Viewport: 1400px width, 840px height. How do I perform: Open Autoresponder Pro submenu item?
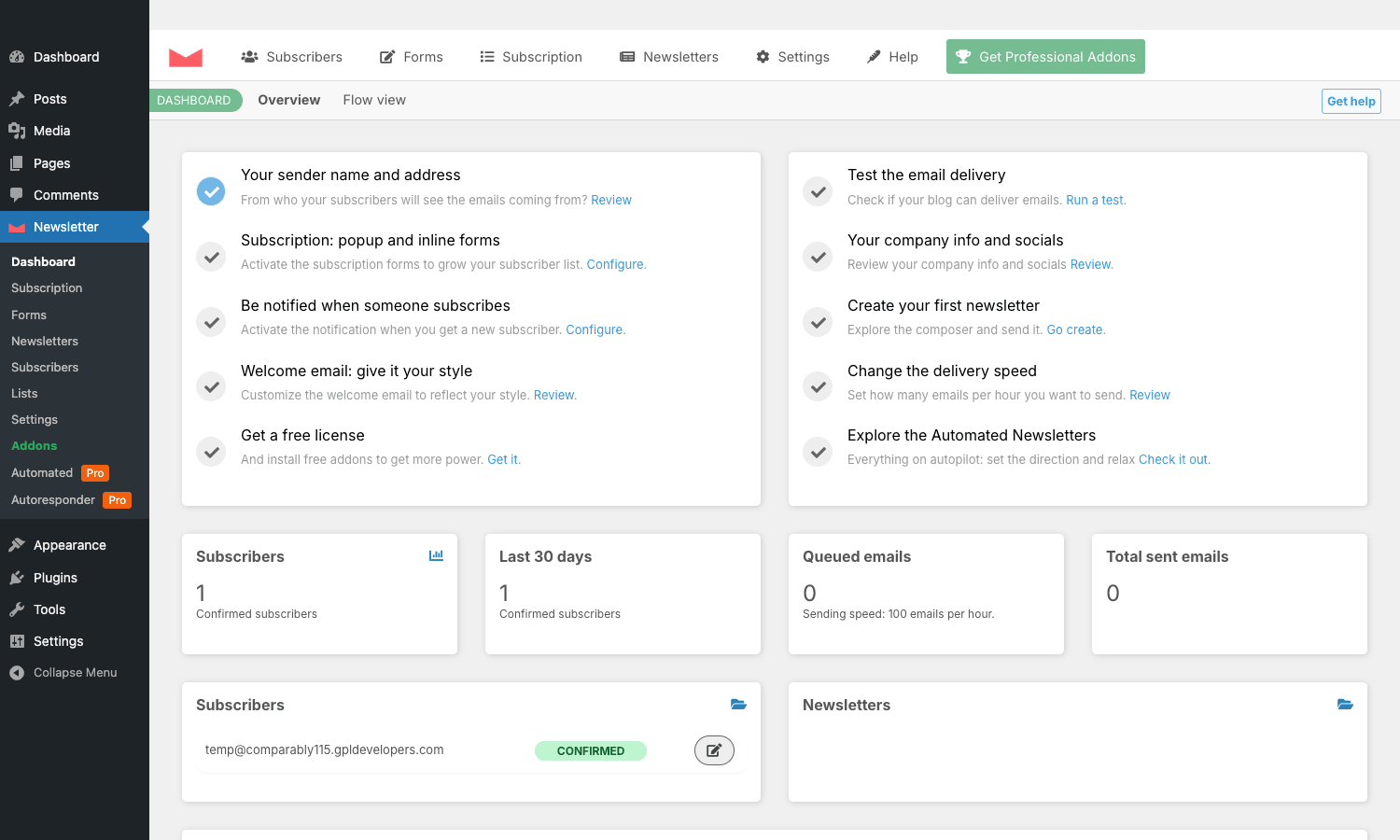71,500
